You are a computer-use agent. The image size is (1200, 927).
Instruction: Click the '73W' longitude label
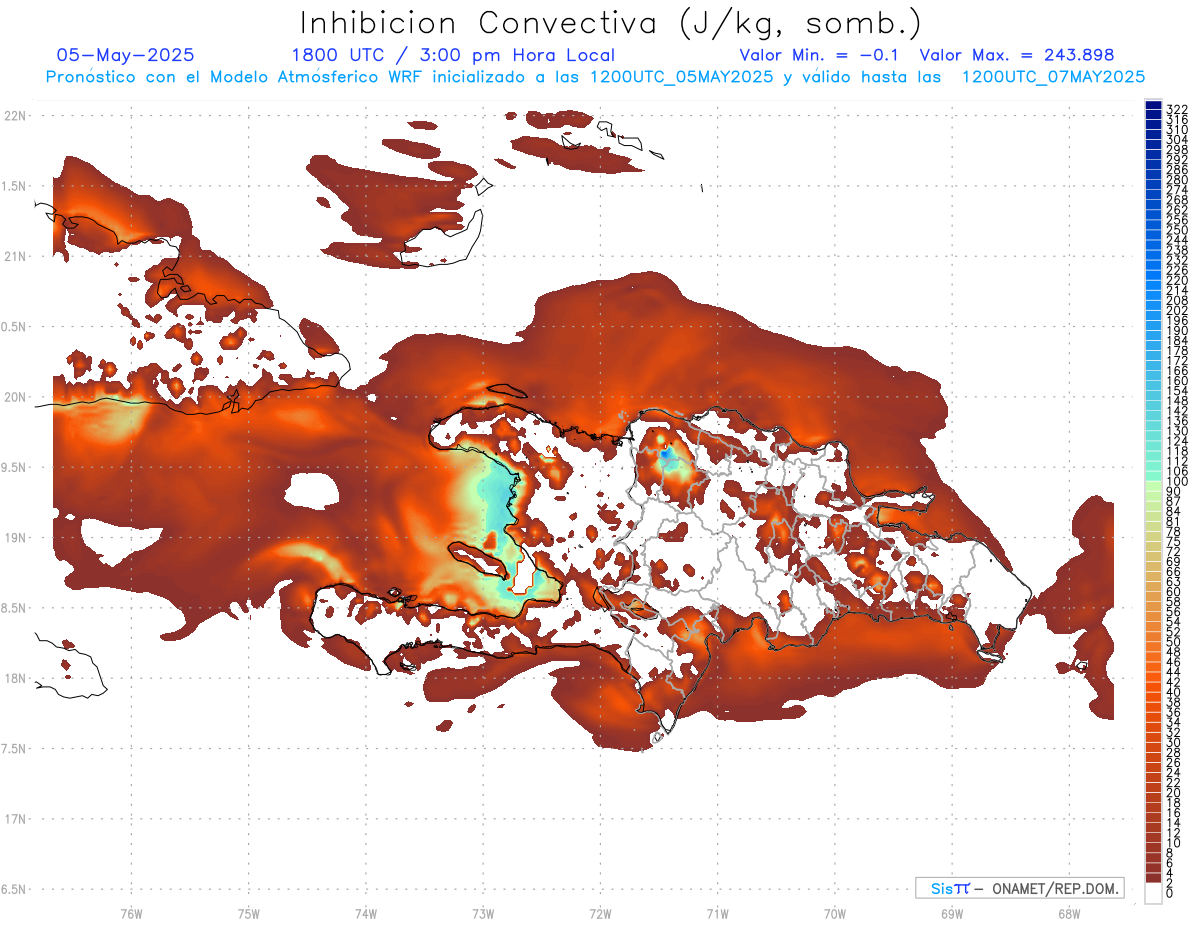coord(483,914)
